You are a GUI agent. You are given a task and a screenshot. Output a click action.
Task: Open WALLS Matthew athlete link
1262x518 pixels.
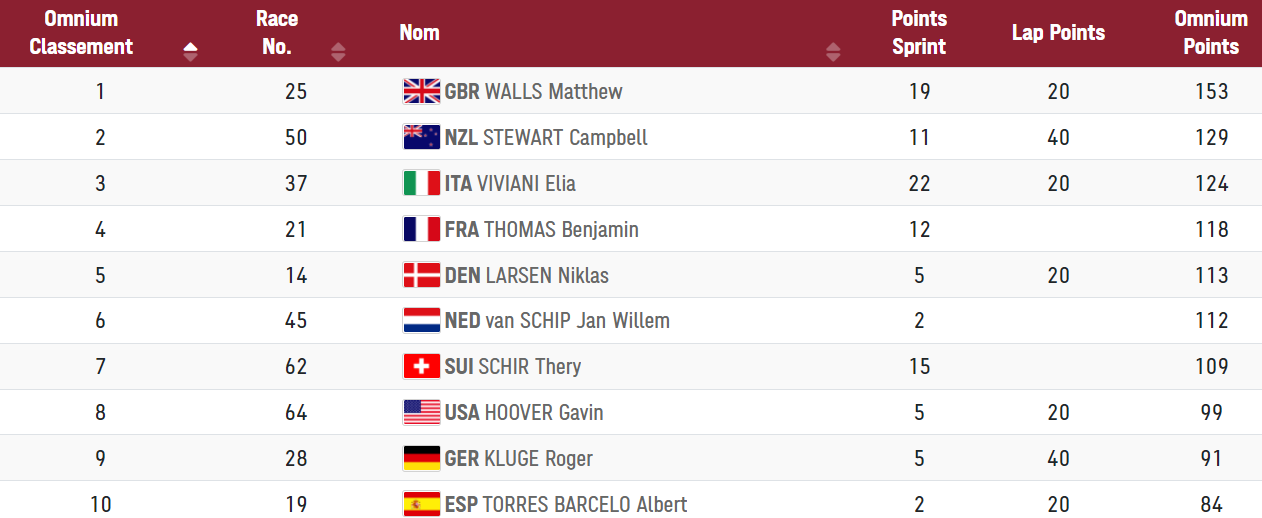coord(553,92)
